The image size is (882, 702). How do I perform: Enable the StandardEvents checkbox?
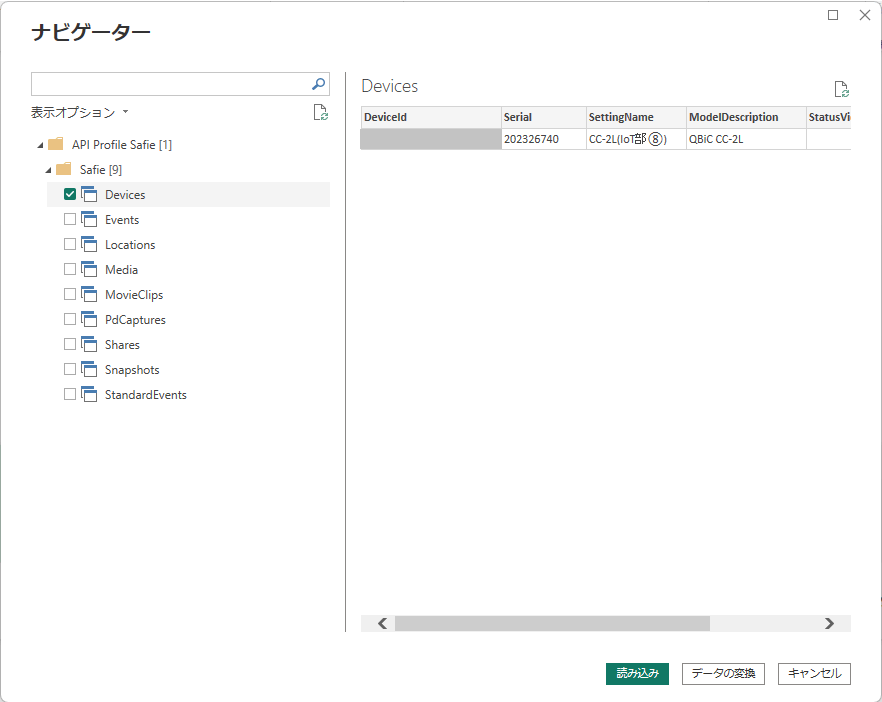coord(70,394)
